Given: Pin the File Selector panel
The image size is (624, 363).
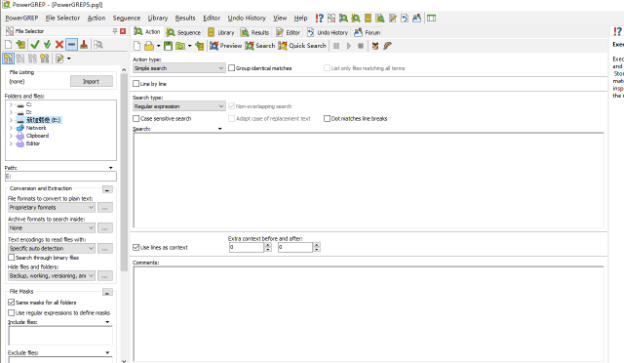Looking at the screenshot, I should coord(115,31).
